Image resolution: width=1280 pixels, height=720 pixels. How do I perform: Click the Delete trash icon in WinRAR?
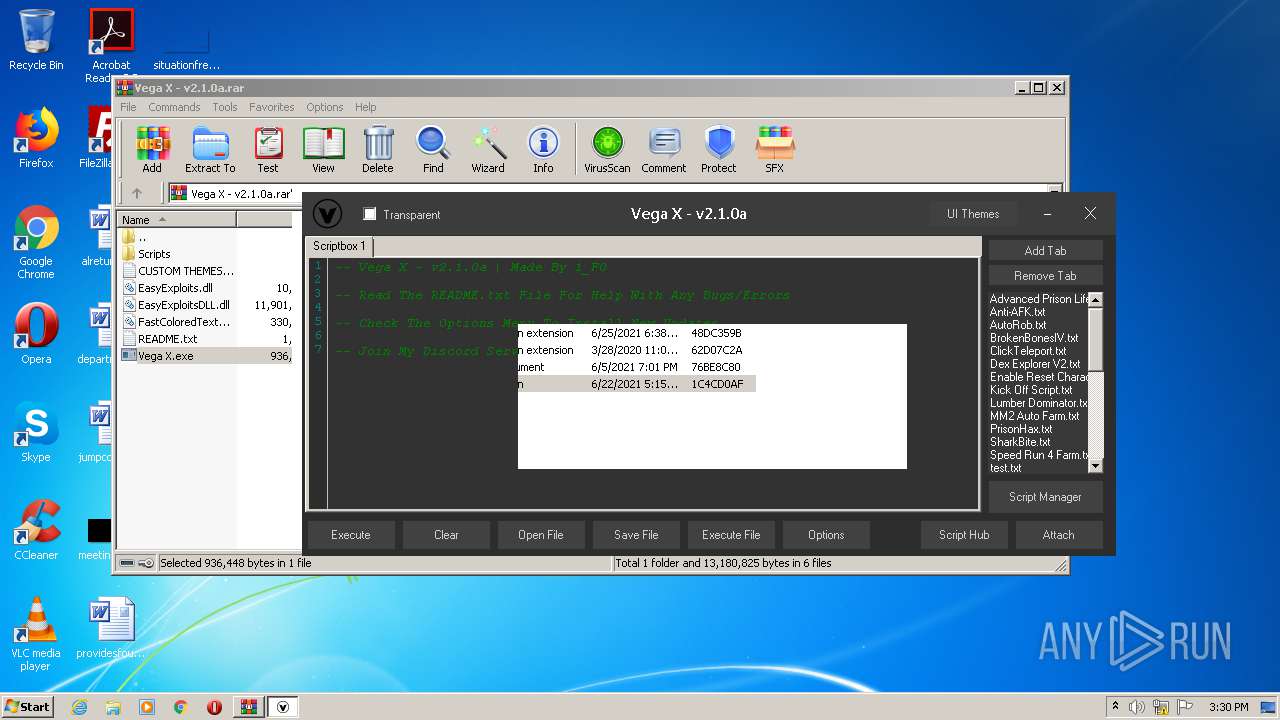click(x=378, y=150)
